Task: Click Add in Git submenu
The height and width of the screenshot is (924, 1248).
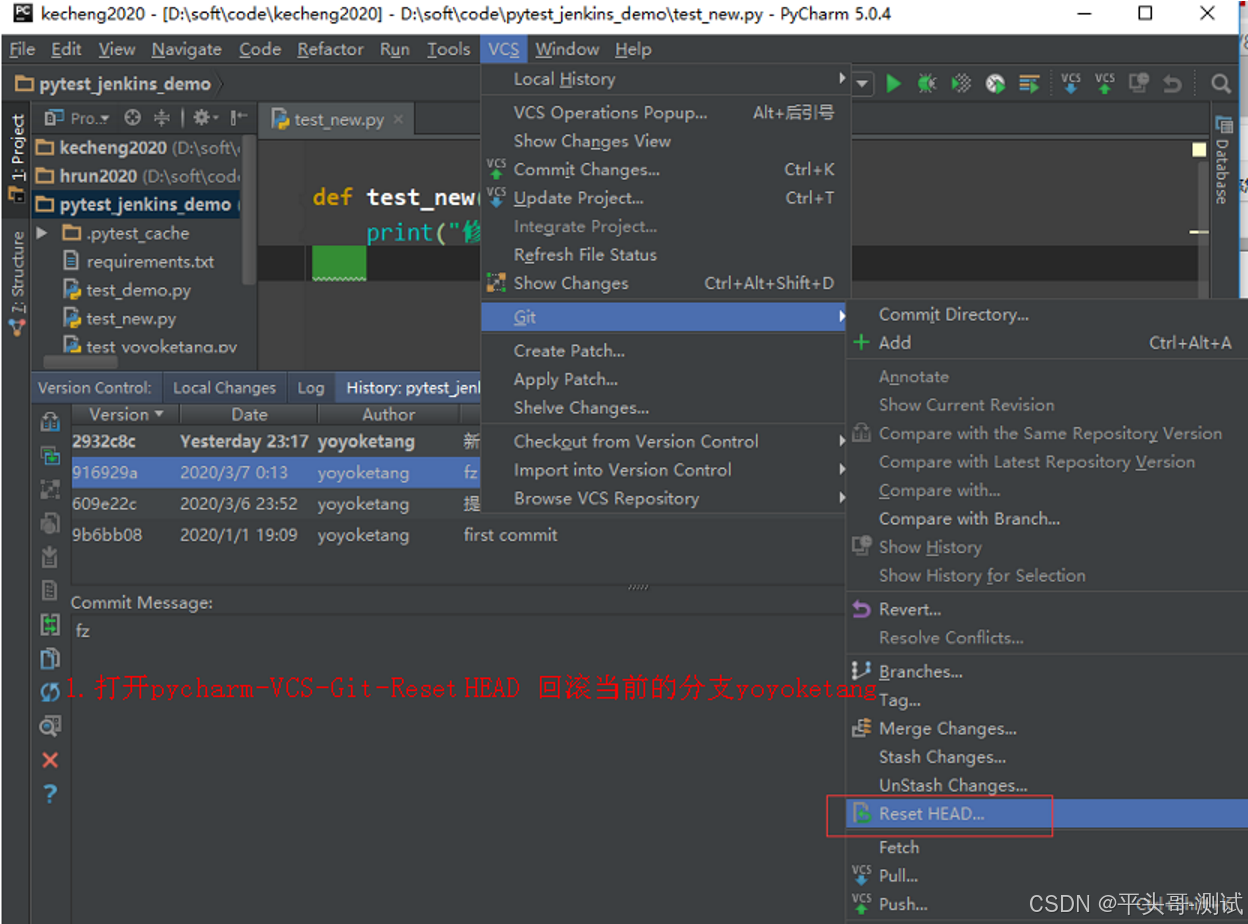Action: tap(1047, 342)
